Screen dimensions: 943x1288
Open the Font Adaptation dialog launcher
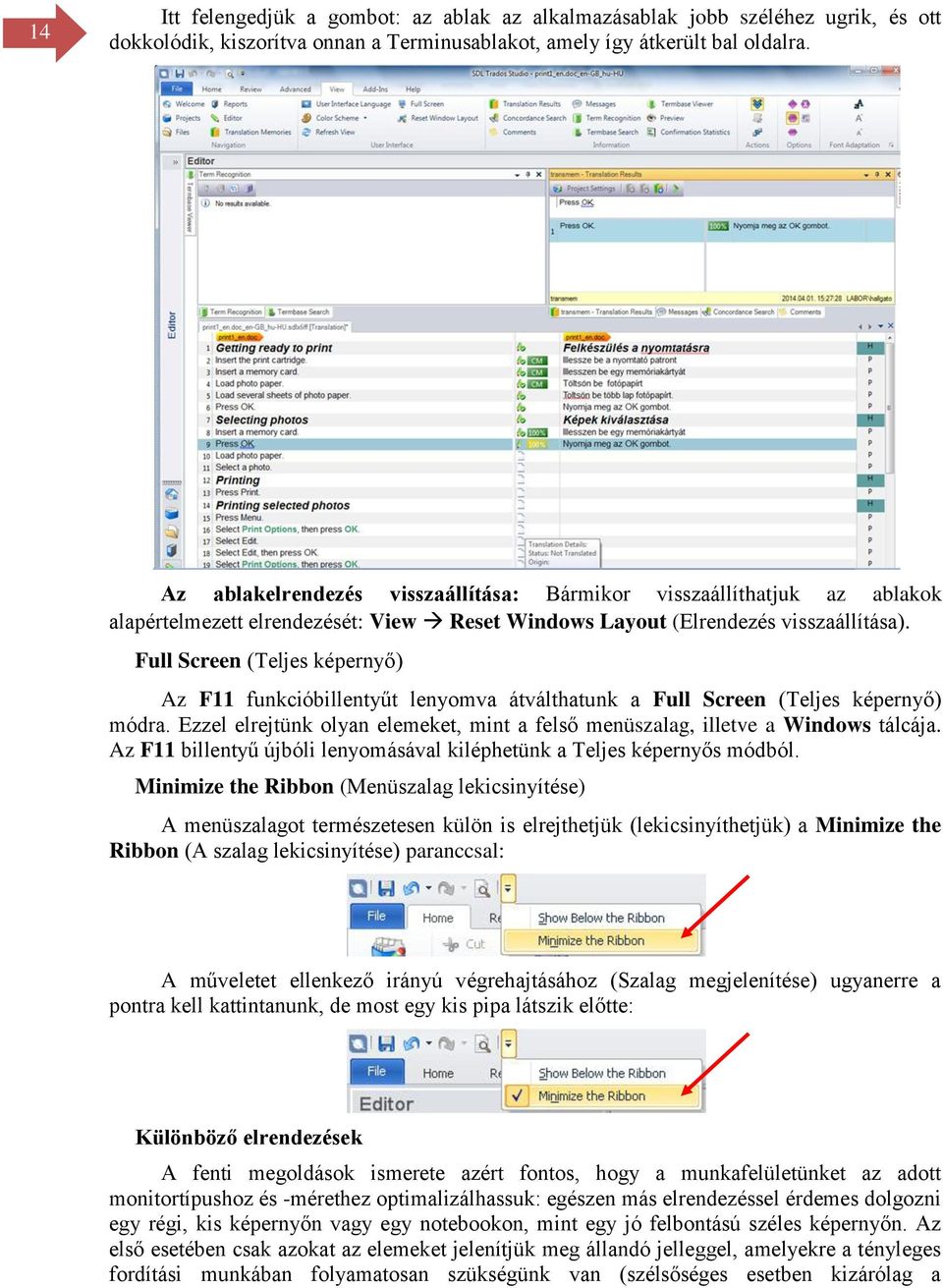[891, 145]
